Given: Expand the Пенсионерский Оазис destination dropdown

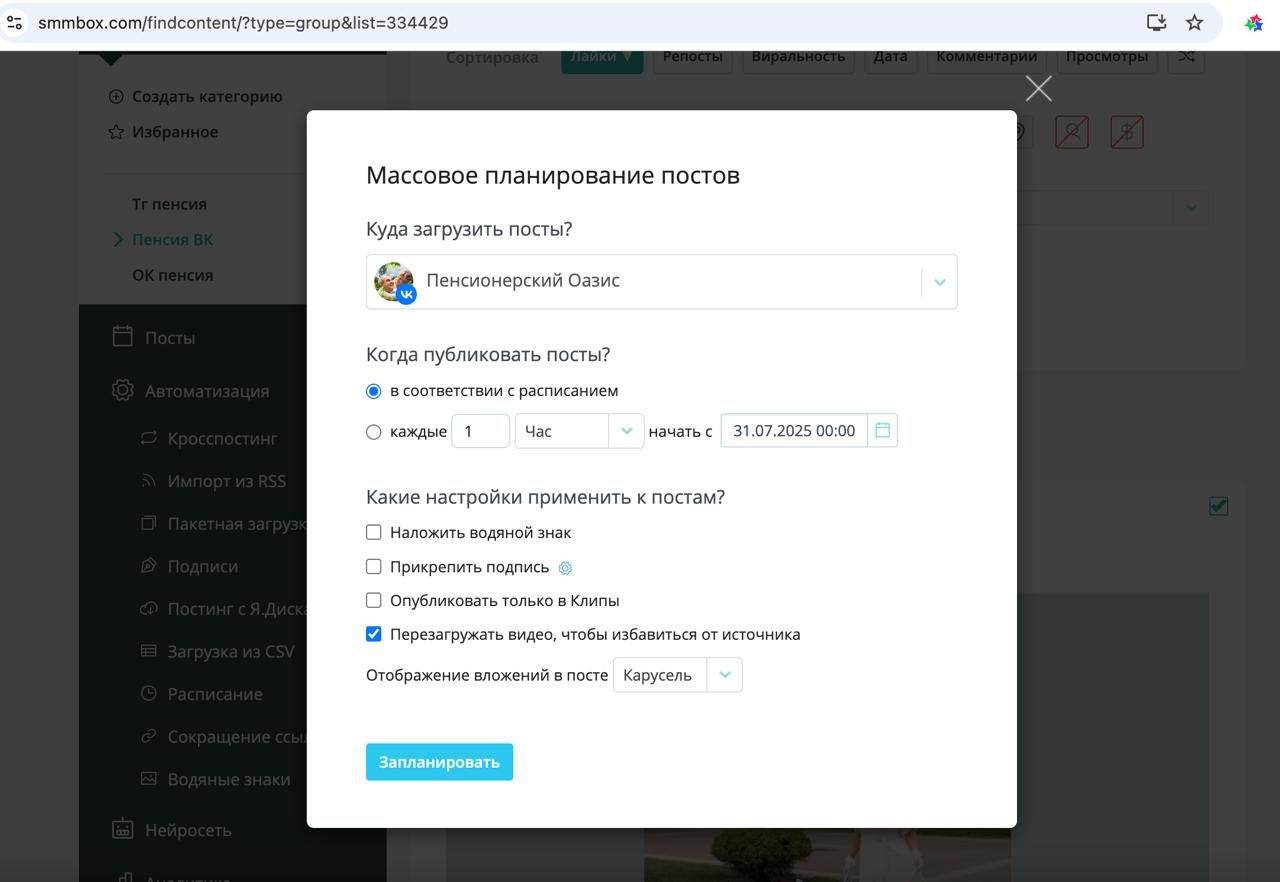Looking at the screenshot, I should (x=661, y=282).
